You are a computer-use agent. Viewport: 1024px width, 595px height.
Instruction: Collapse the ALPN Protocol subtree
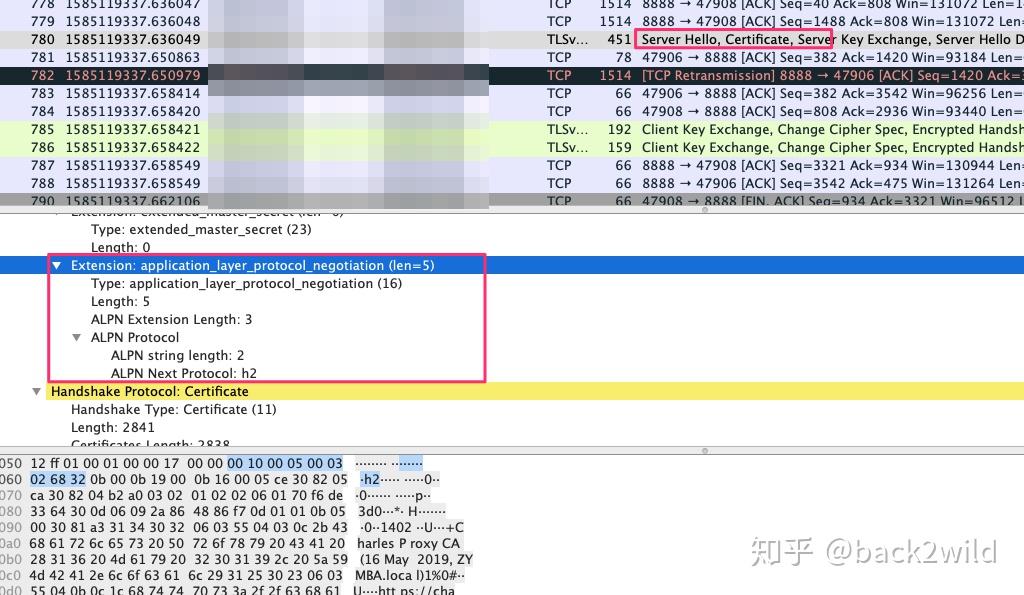pyautogui.click(x=77, y=337)
